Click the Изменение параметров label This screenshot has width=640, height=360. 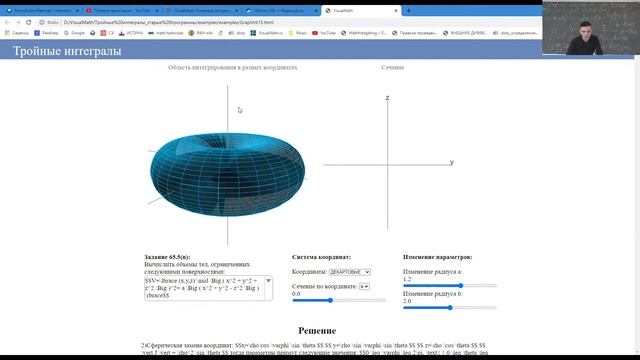pos(438,257)
